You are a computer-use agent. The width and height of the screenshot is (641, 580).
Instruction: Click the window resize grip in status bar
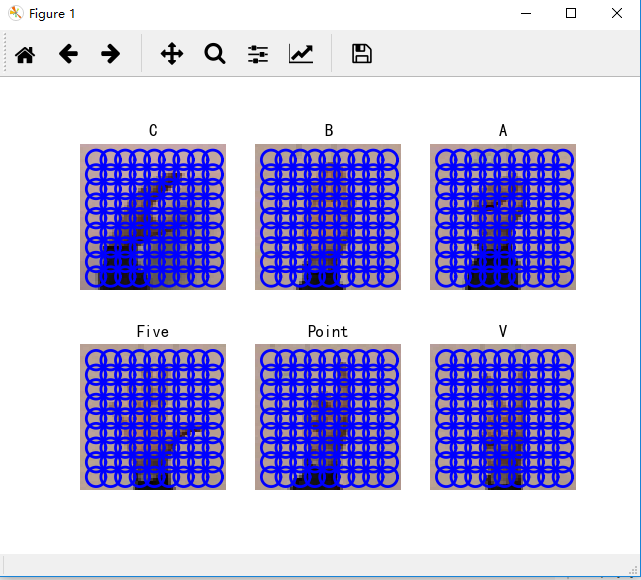634,570
